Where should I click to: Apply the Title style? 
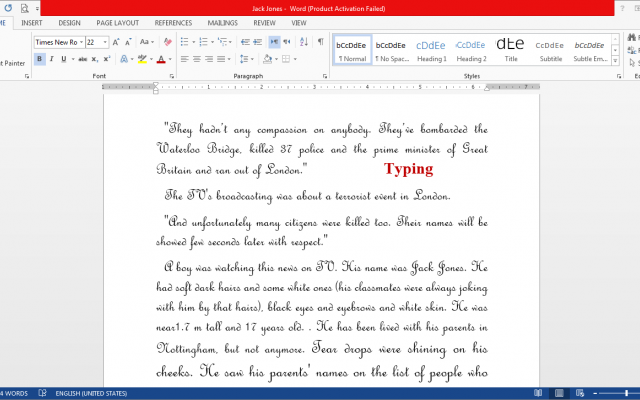(x=511, y=50)
